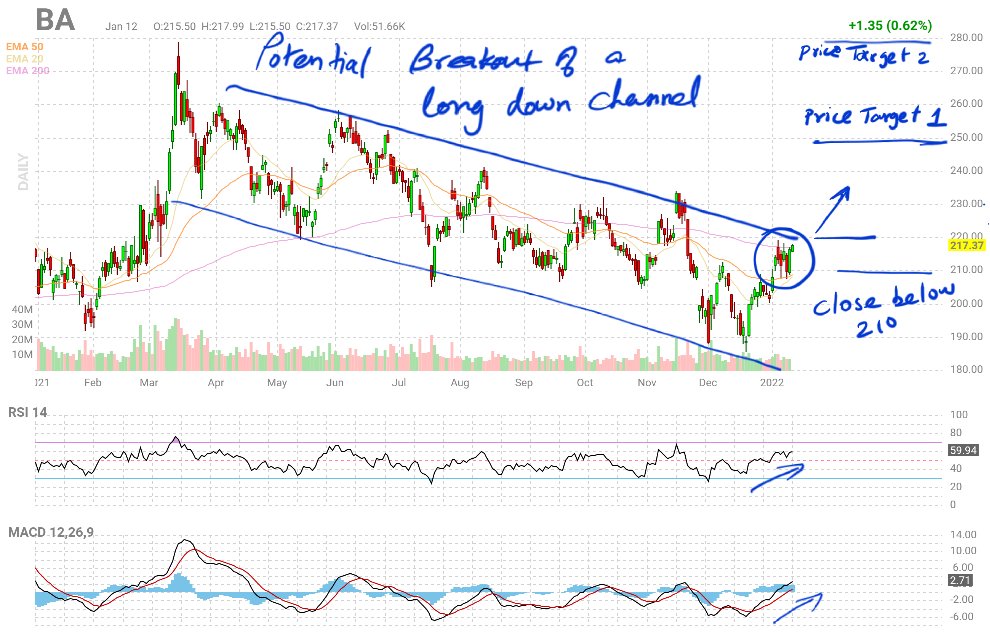Click the 230.00 price axis label
The image size is (990, 640).
[966, 203]
